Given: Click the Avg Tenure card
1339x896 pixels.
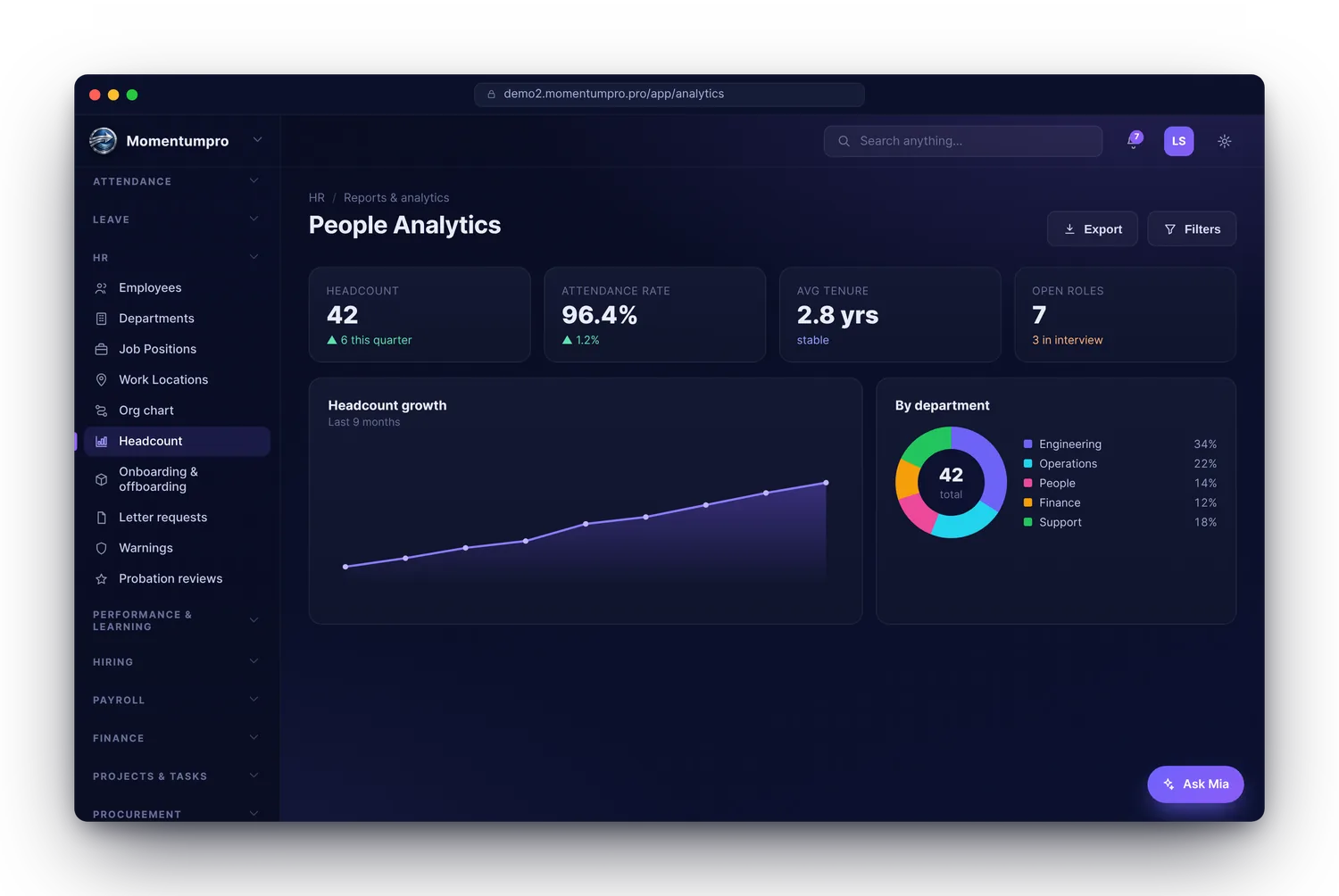Looking at the screenshot, I should pos(890,315).
